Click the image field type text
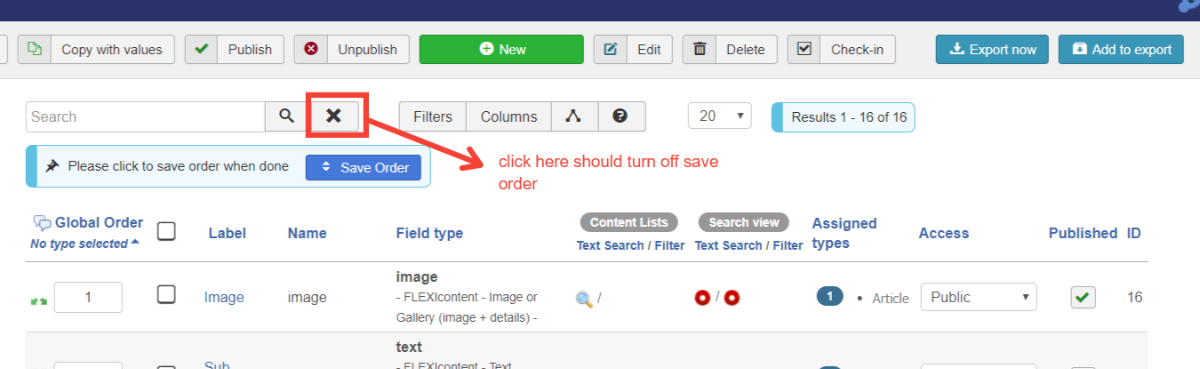The height and width of the screenshot is (369, 1200). coord(417,277)
